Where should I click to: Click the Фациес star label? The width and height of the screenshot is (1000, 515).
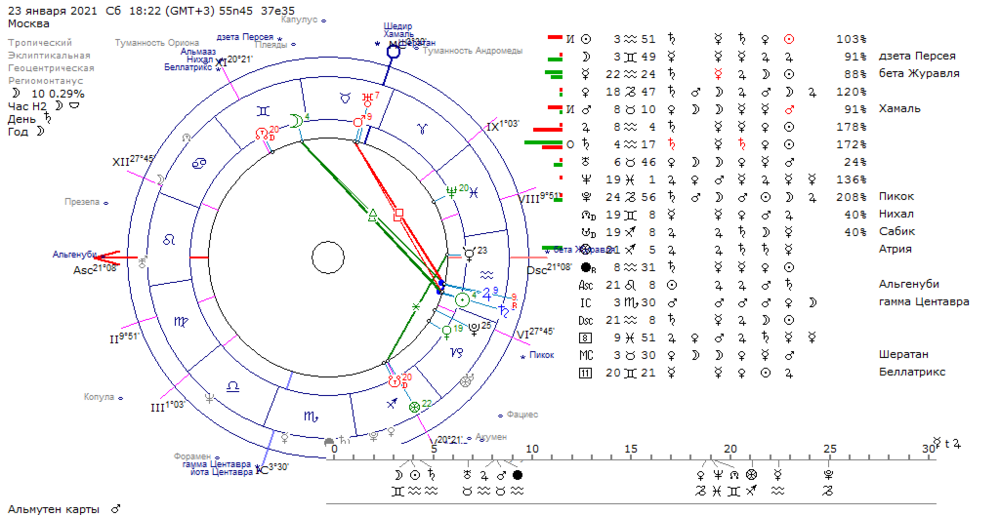pos(522,415)
